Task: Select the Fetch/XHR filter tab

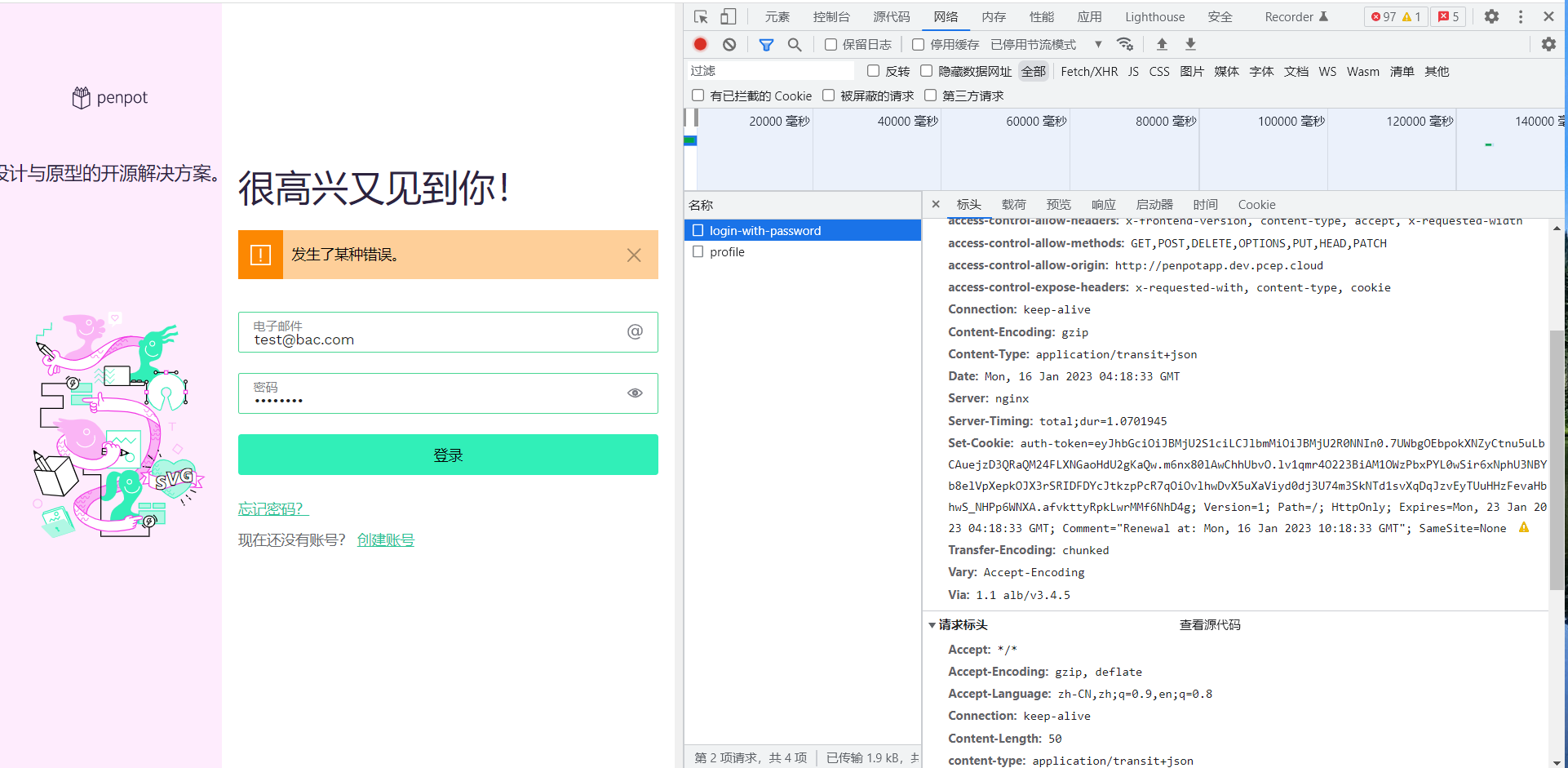Action: click(1089, 71)
